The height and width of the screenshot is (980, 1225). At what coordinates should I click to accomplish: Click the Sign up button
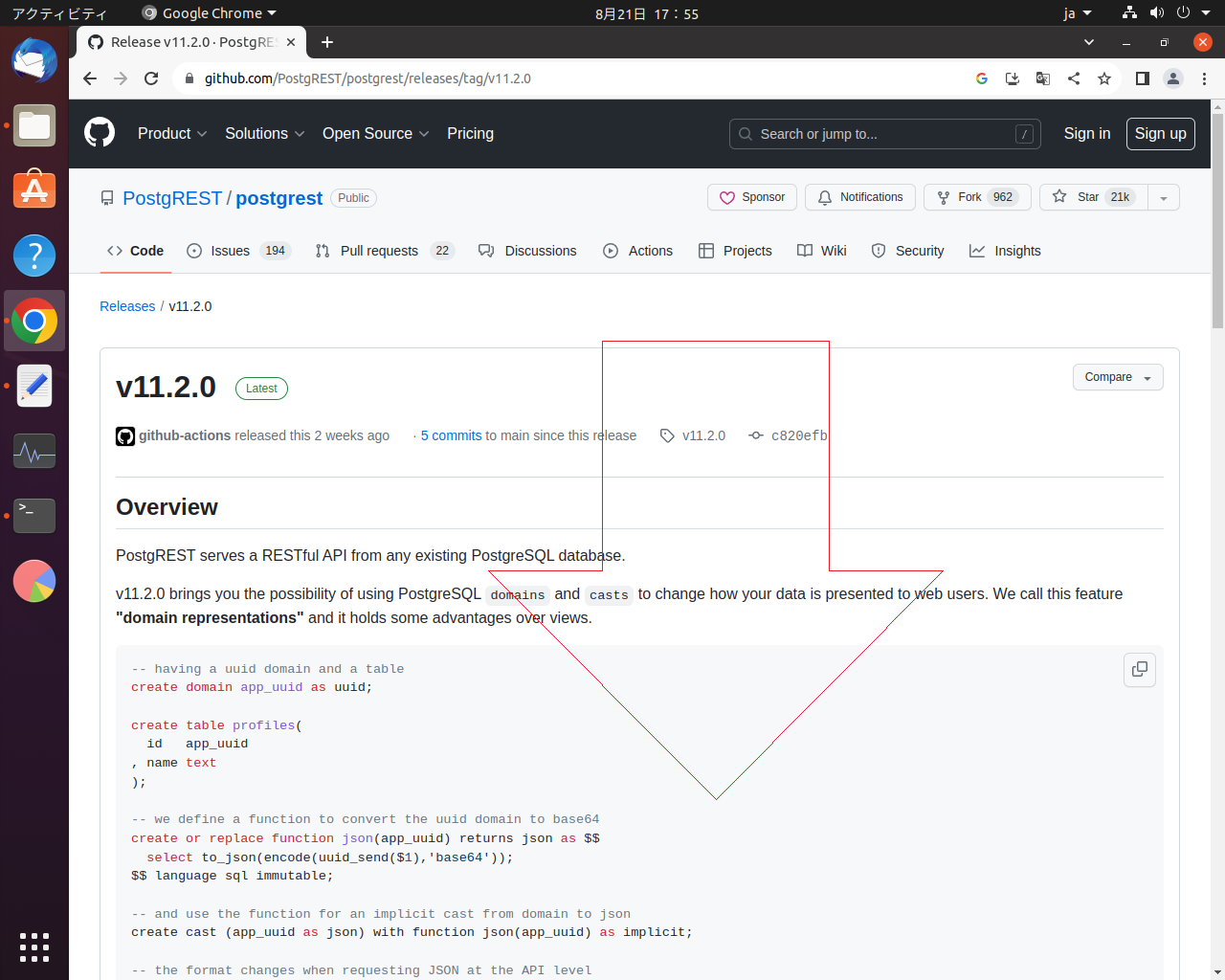(x=1160, y=134)
